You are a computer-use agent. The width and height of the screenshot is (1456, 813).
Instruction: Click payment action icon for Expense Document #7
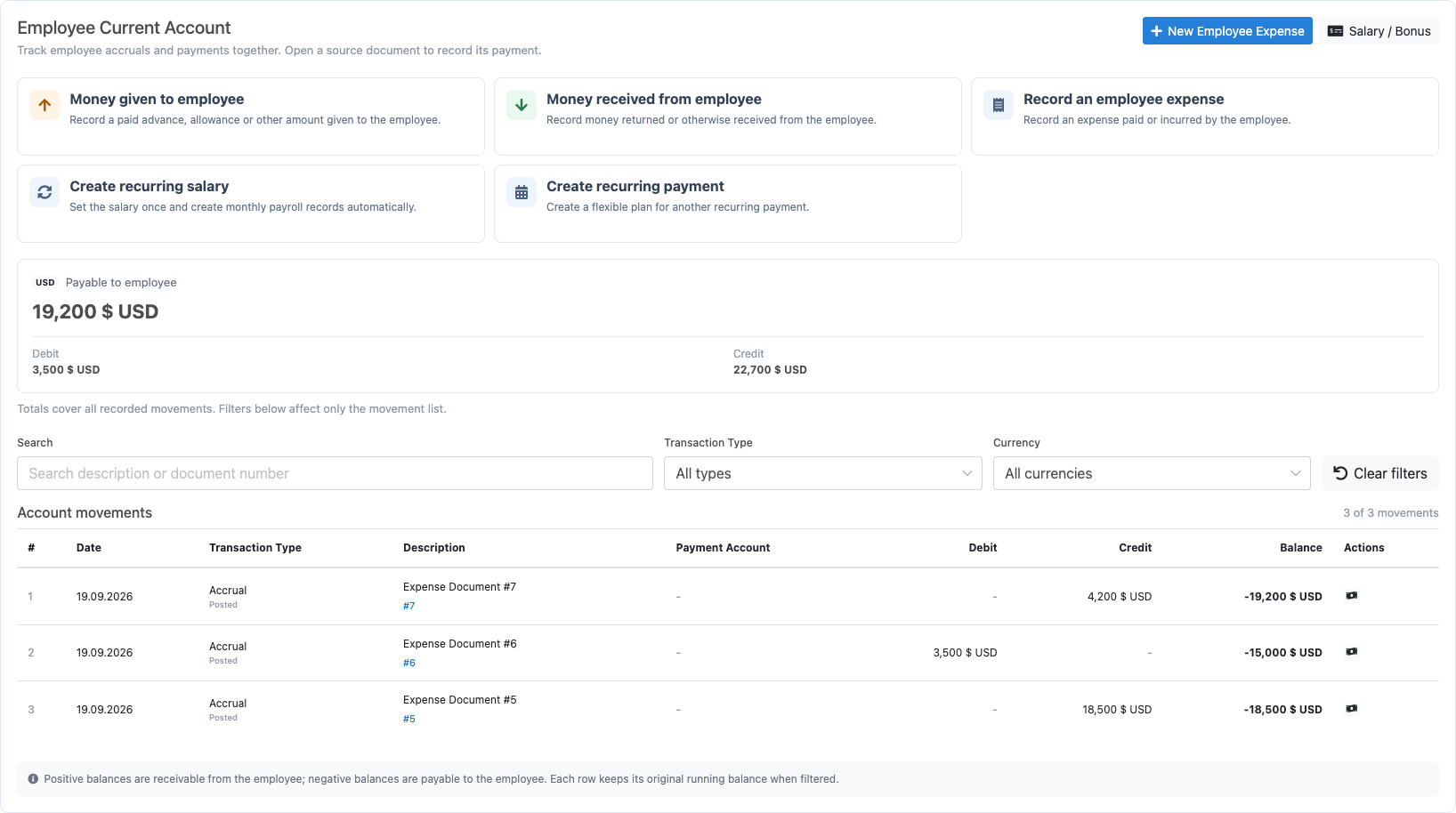pos(1352,596)
